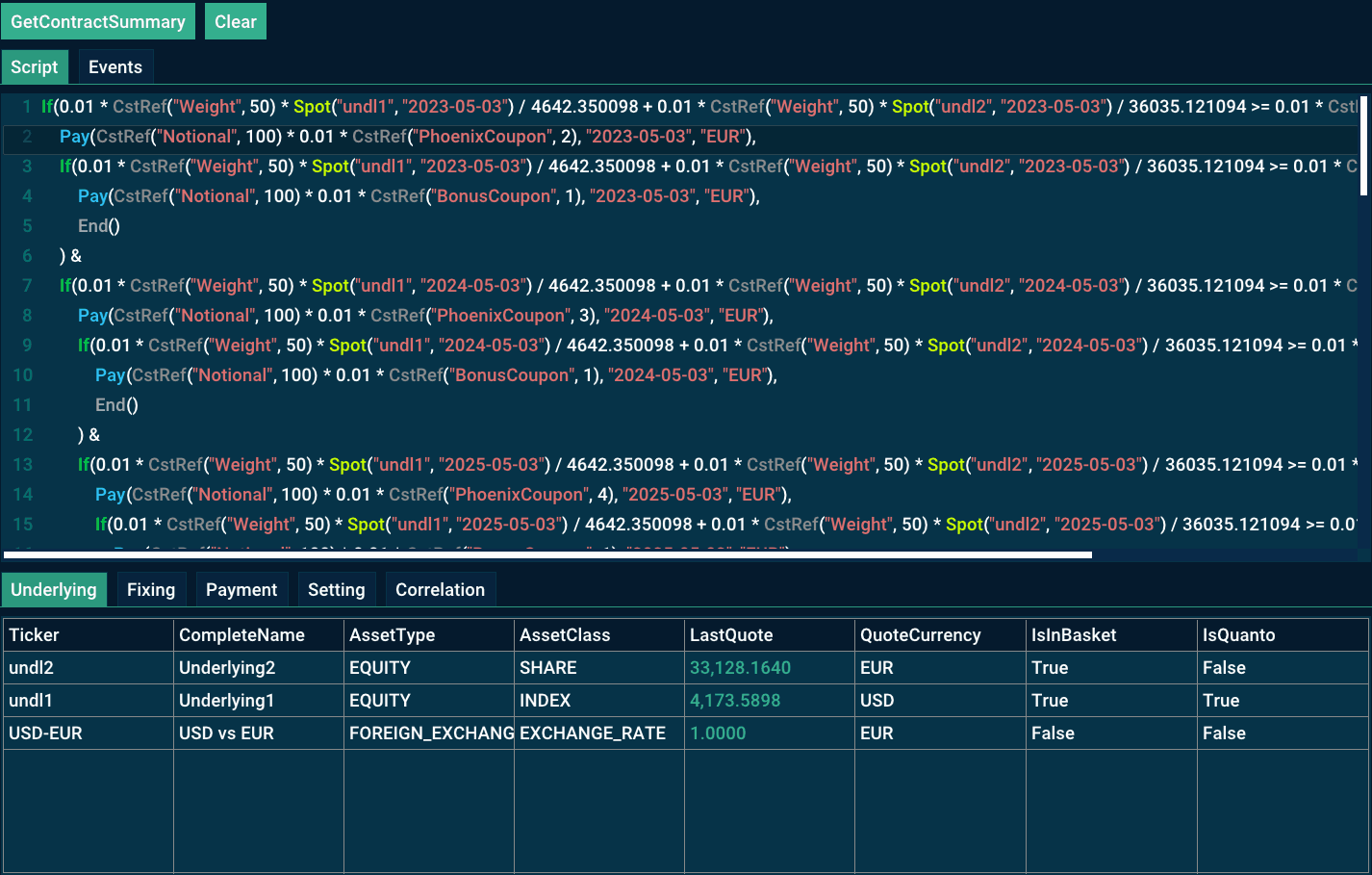Click the SHARE asset class cell
The height and width of the screenshot is (875, 1372).
[x=599, y=668]
